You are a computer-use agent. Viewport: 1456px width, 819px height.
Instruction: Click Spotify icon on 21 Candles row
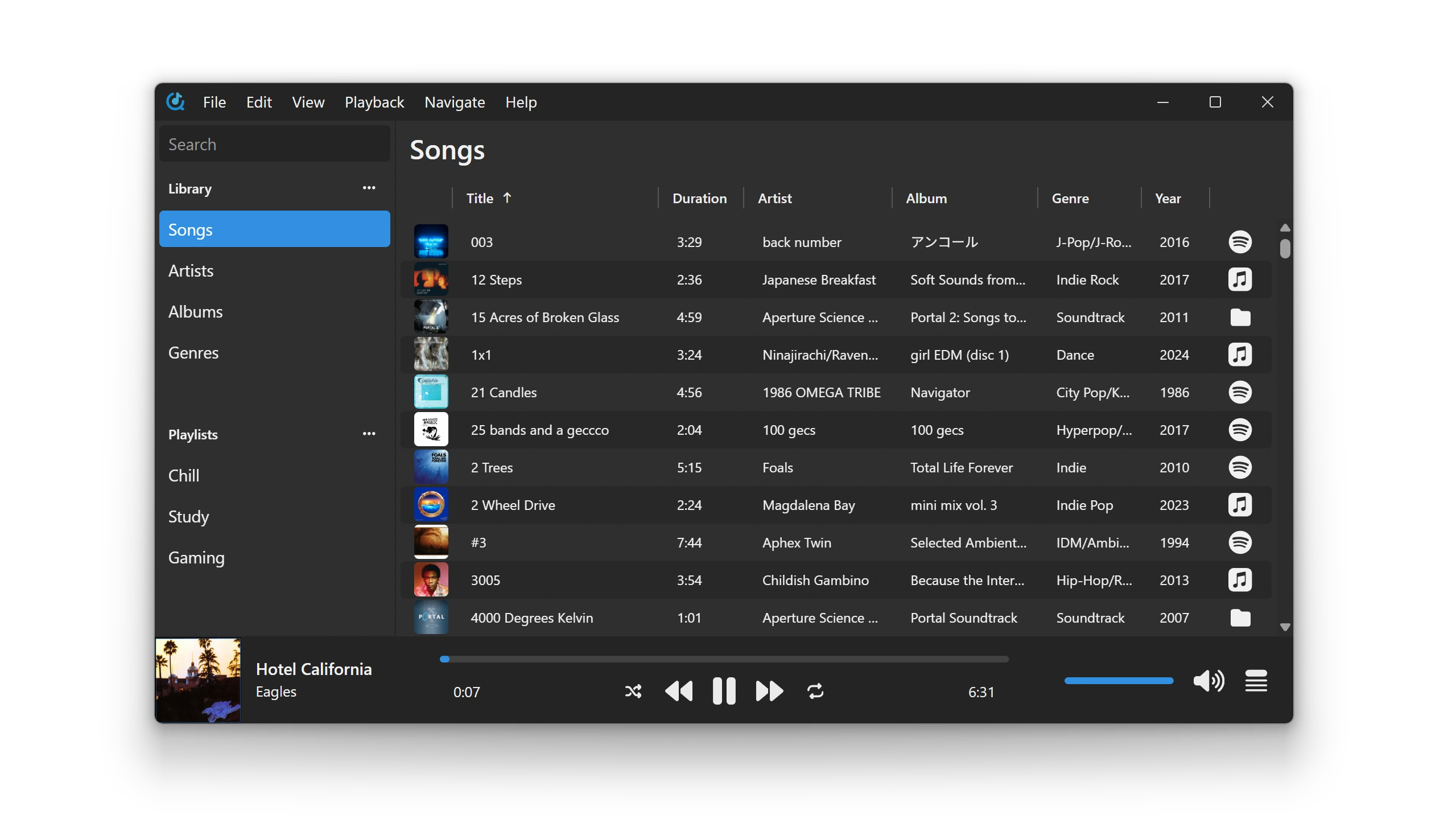pos(1240,392)
